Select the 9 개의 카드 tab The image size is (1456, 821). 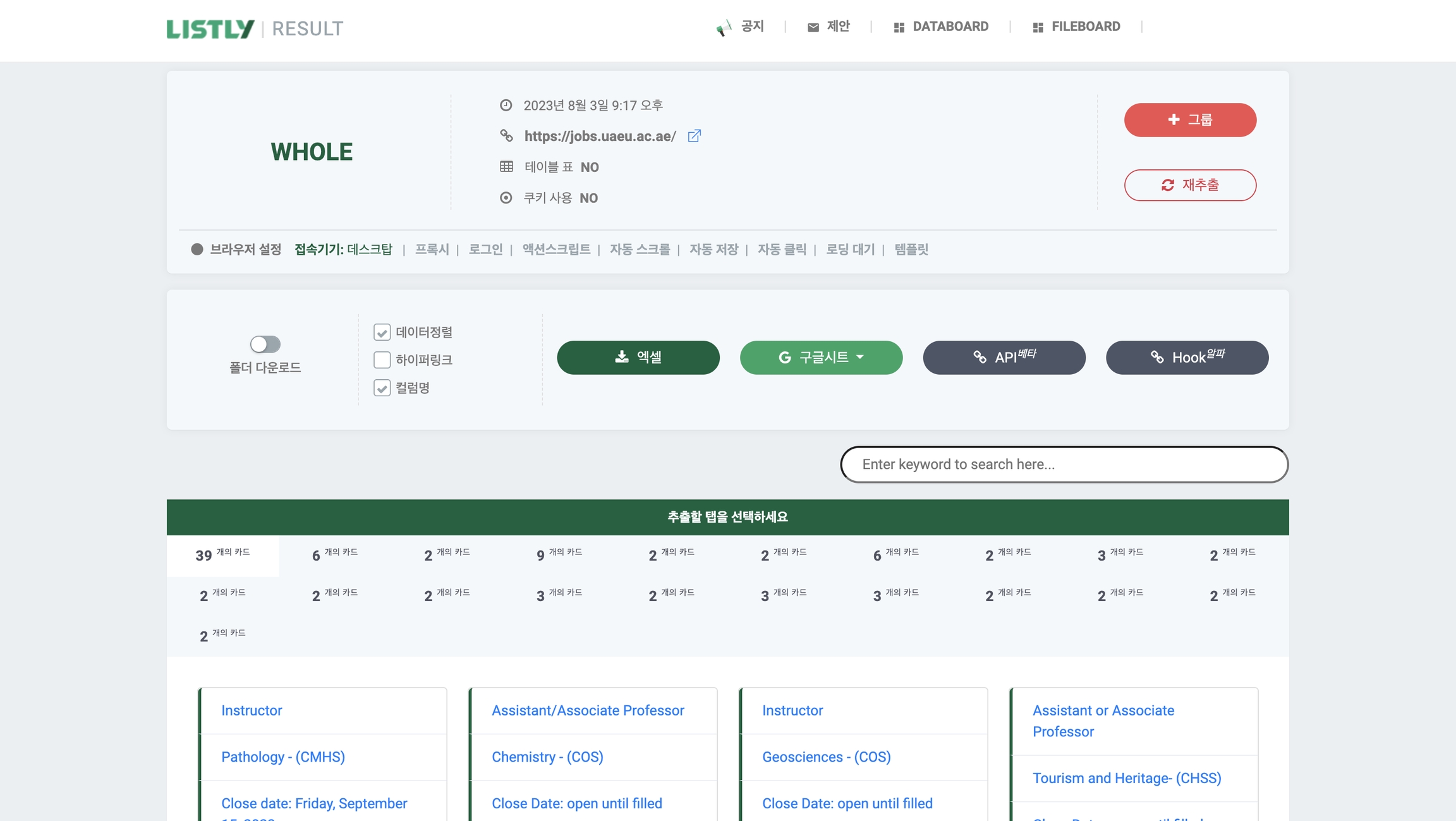pos(559,555)
